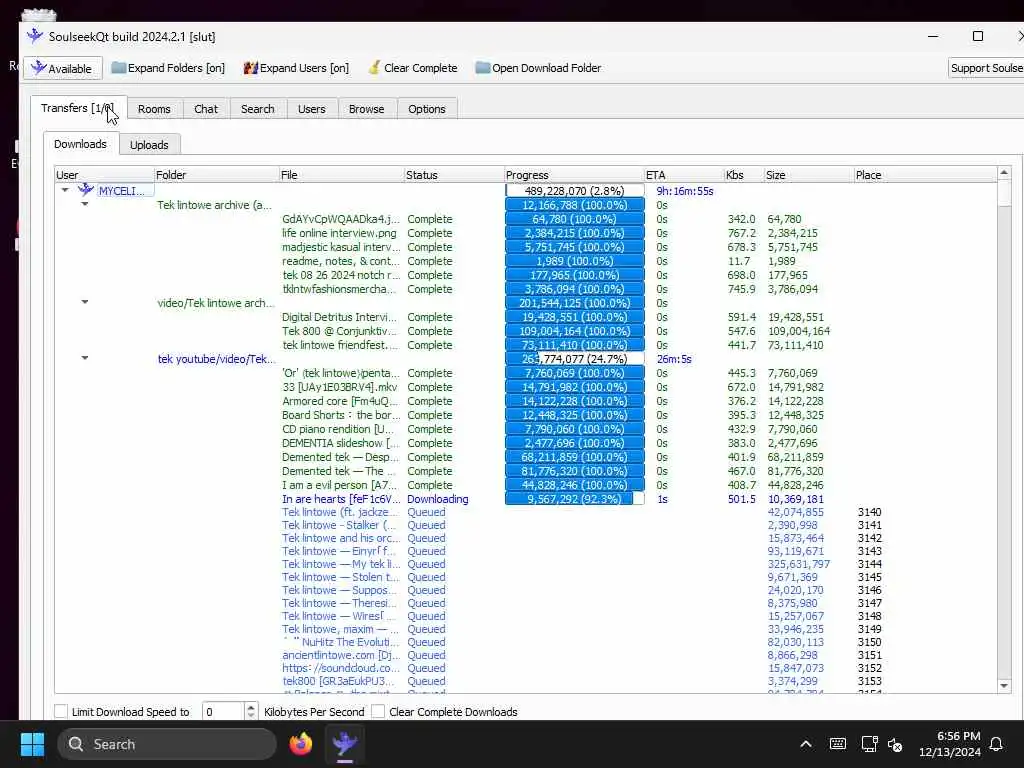Select queued file Tek lintowe - Stalker
Screen dimensions: 1024x768
[x=339, y=525]
